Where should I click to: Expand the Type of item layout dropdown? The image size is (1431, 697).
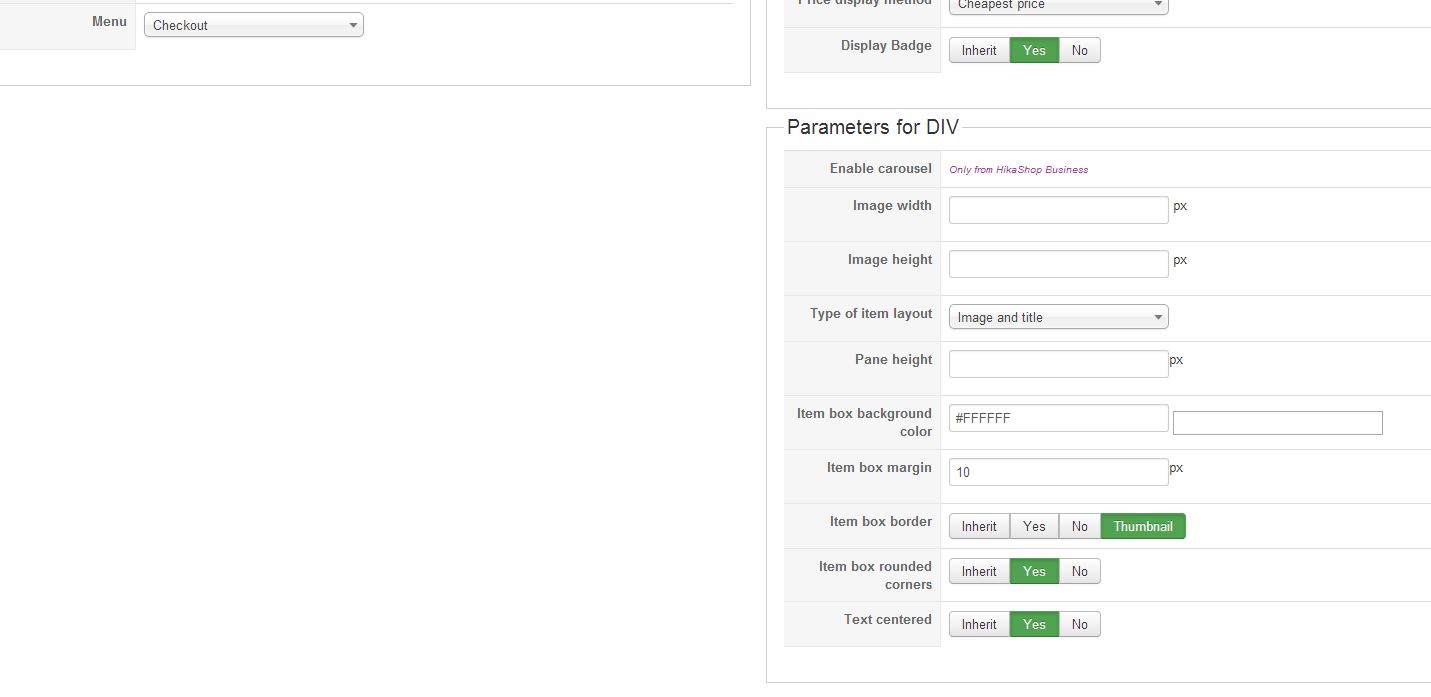1058,317
